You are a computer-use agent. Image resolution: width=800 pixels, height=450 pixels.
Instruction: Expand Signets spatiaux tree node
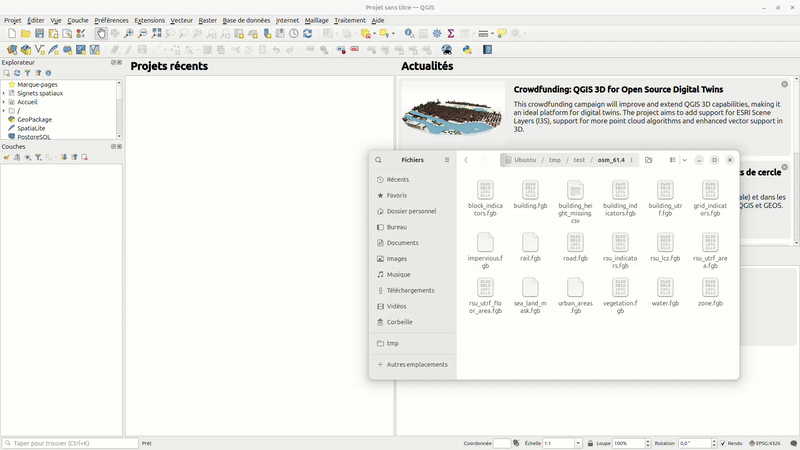(4, 93)
